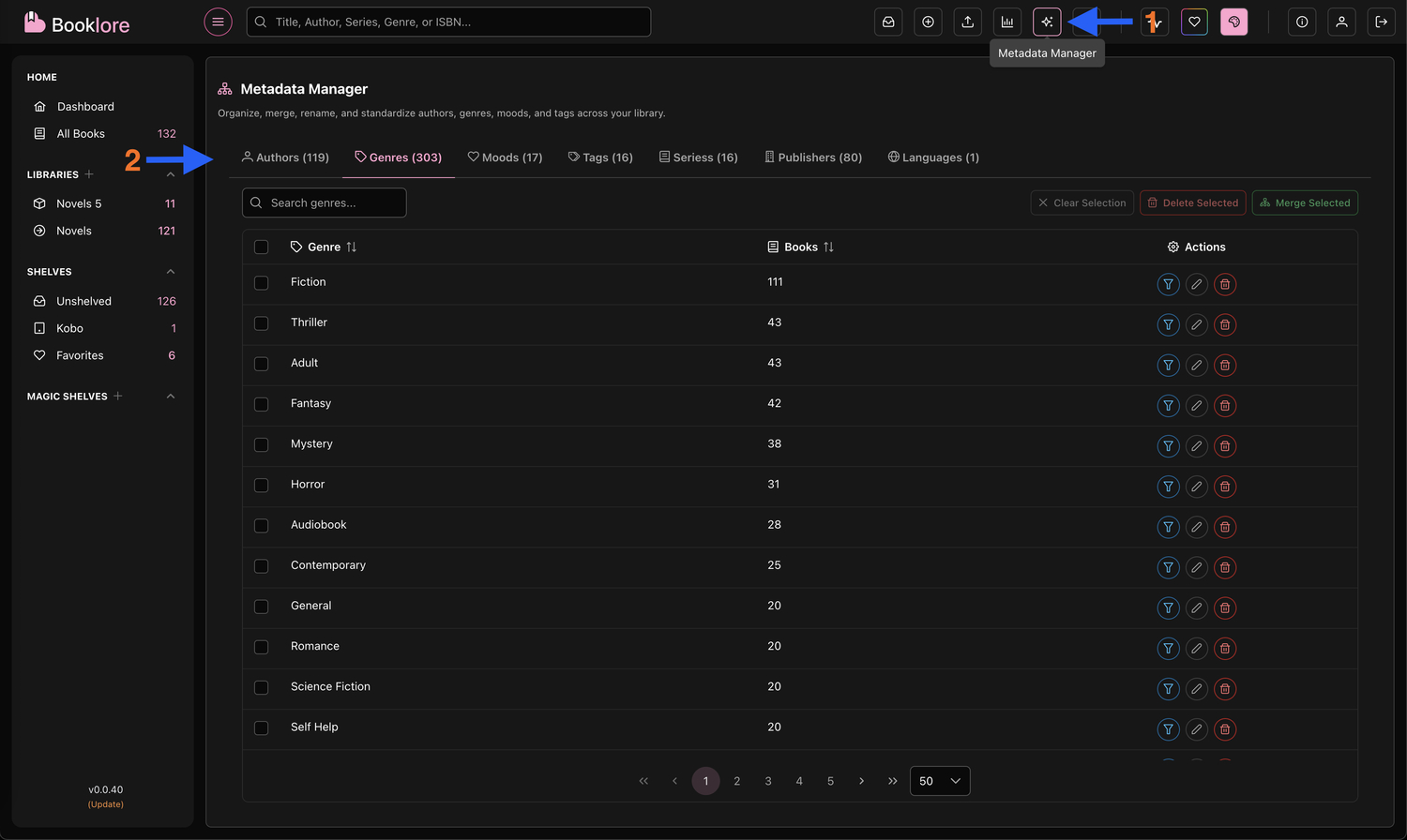The width and height of the screenshot is (1407, 840).
Task: Open the inbox icon in the toolbar
Action: tap(888, 22)
